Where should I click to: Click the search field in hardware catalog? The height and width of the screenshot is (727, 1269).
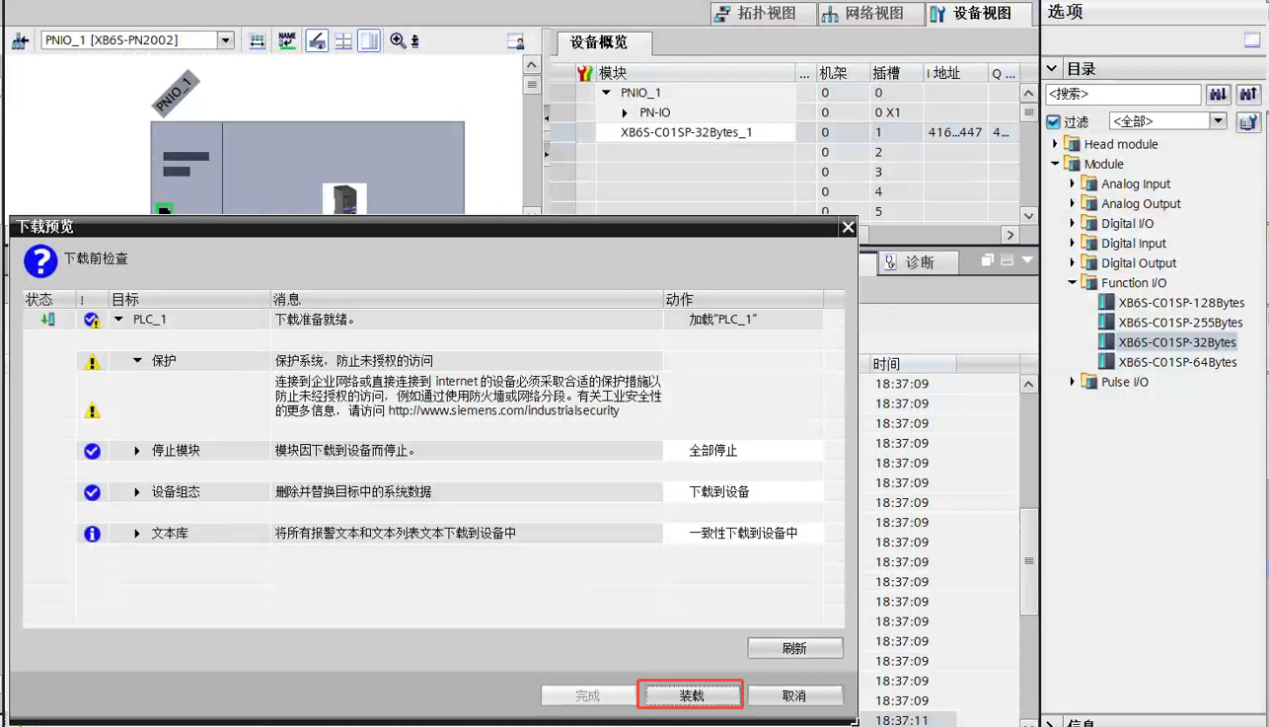click(1122, 94)
